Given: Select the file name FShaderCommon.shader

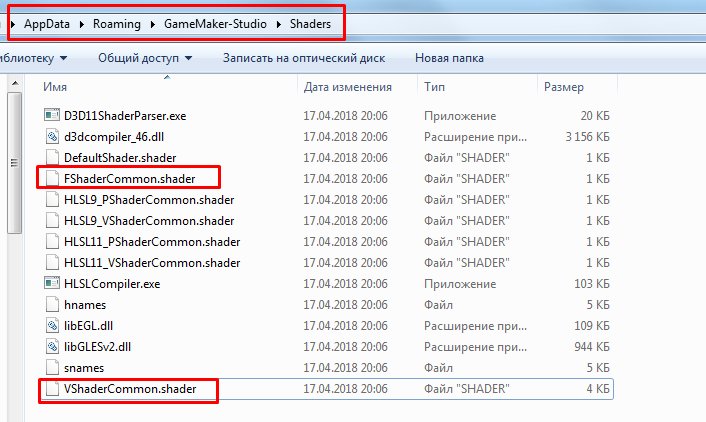Looking at the screenshot, I should pos(130,179).
